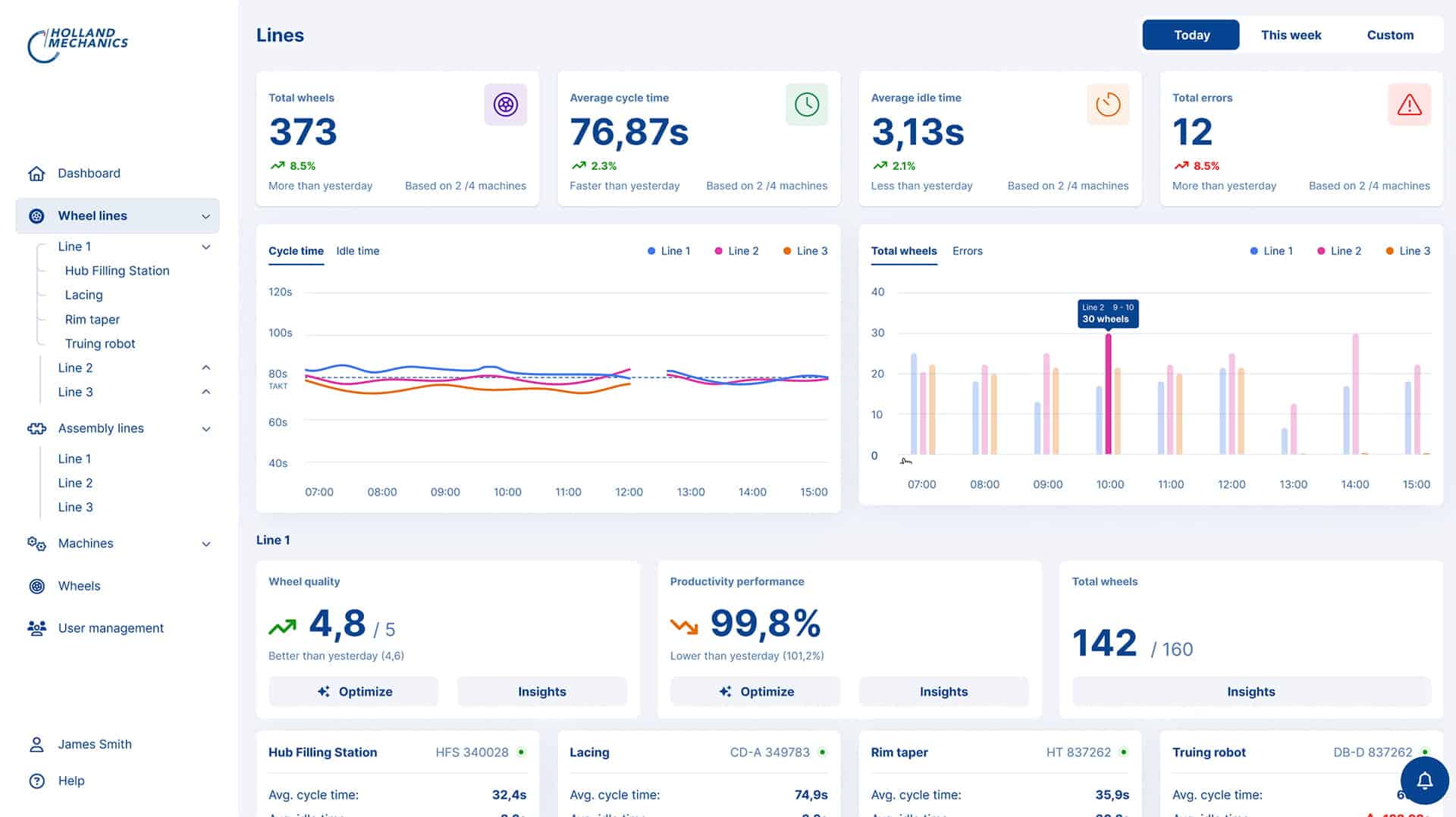Click the Average idle time timer icon
This screenshot has height=817, width=1456.
(1108, 105)
